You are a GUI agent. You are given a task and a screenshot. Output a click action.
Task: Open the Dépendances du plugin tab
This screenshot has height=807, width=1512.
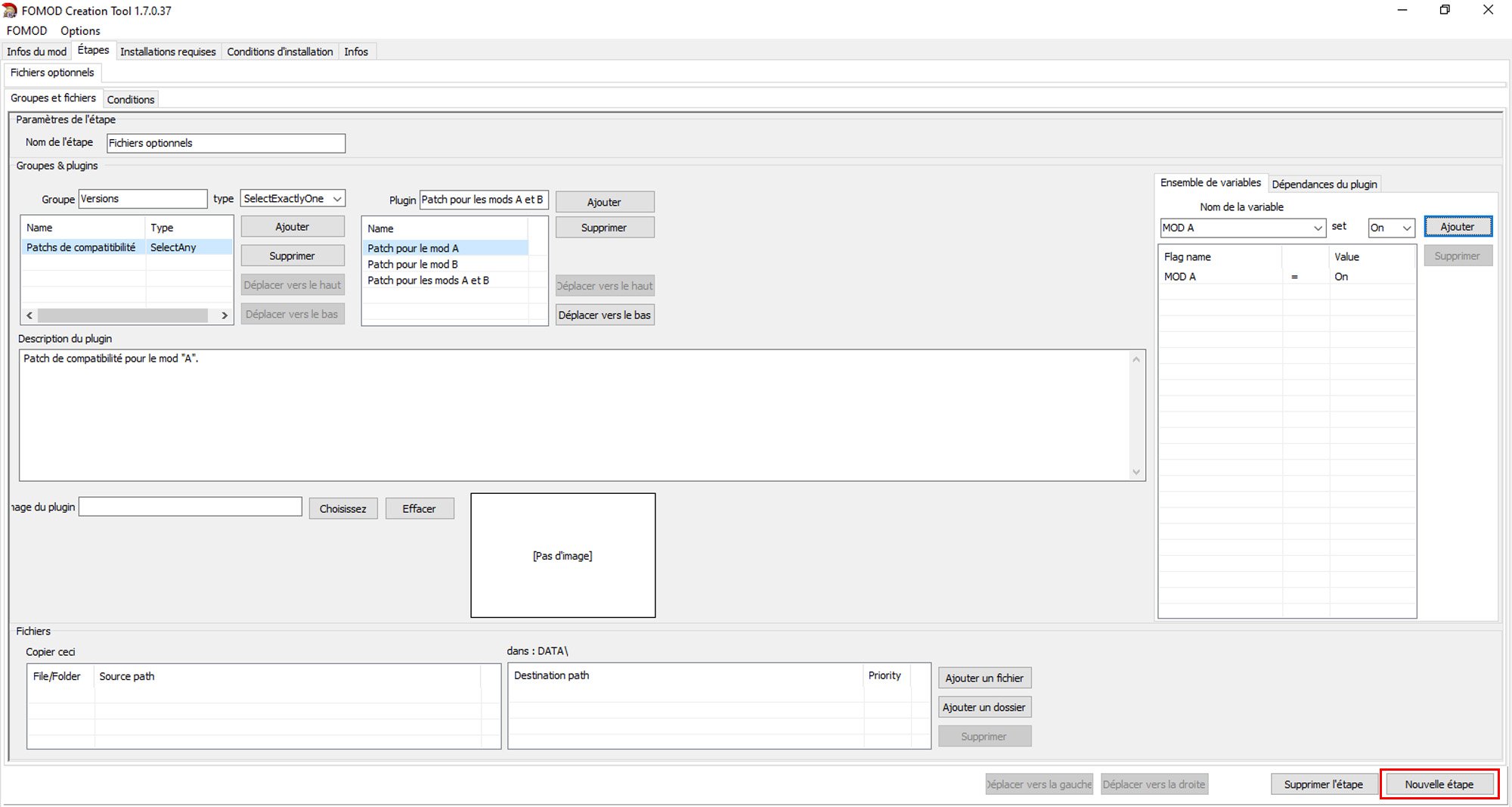[x=1324, y=184]
